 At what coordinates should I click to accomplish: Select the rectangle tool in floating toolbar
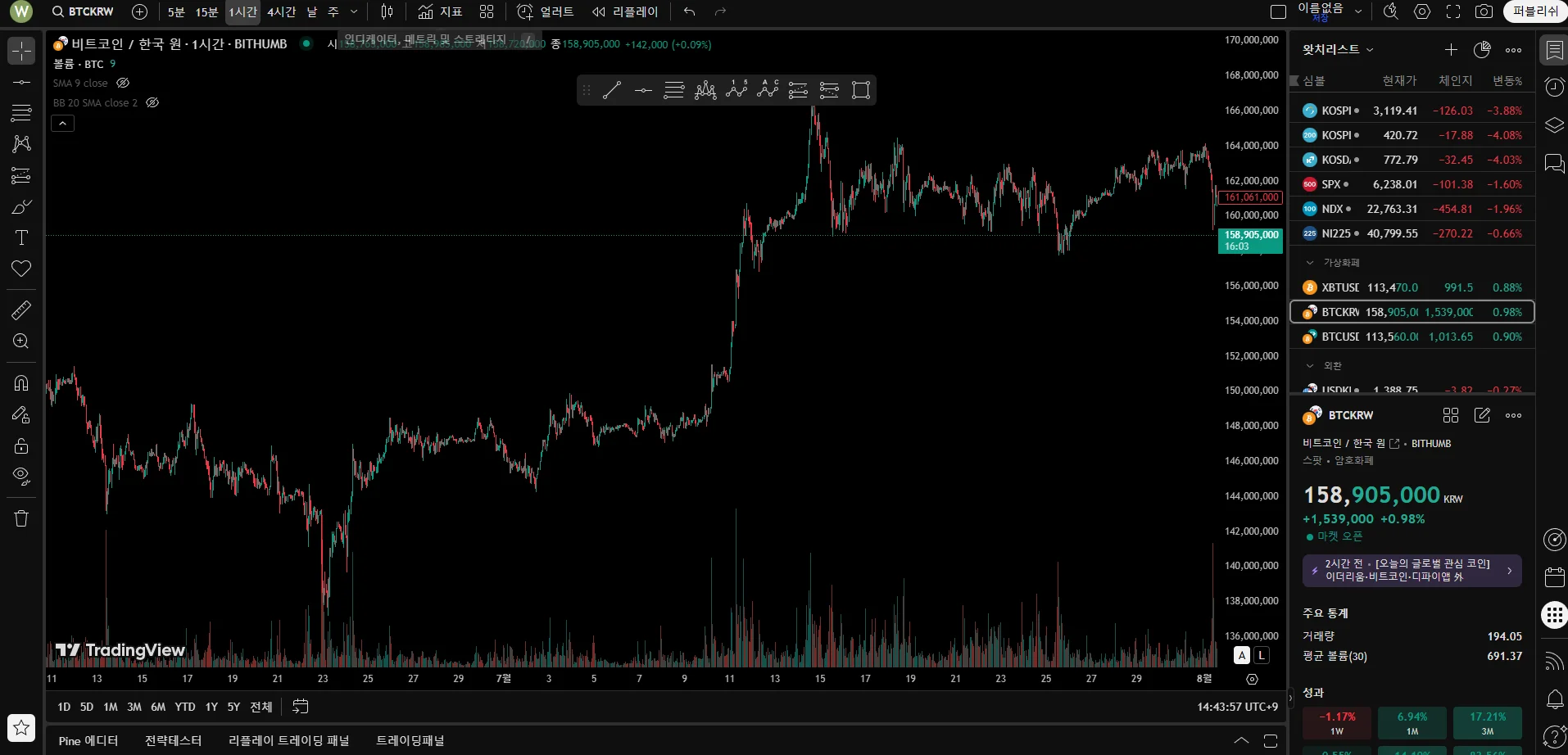(861, 90)
